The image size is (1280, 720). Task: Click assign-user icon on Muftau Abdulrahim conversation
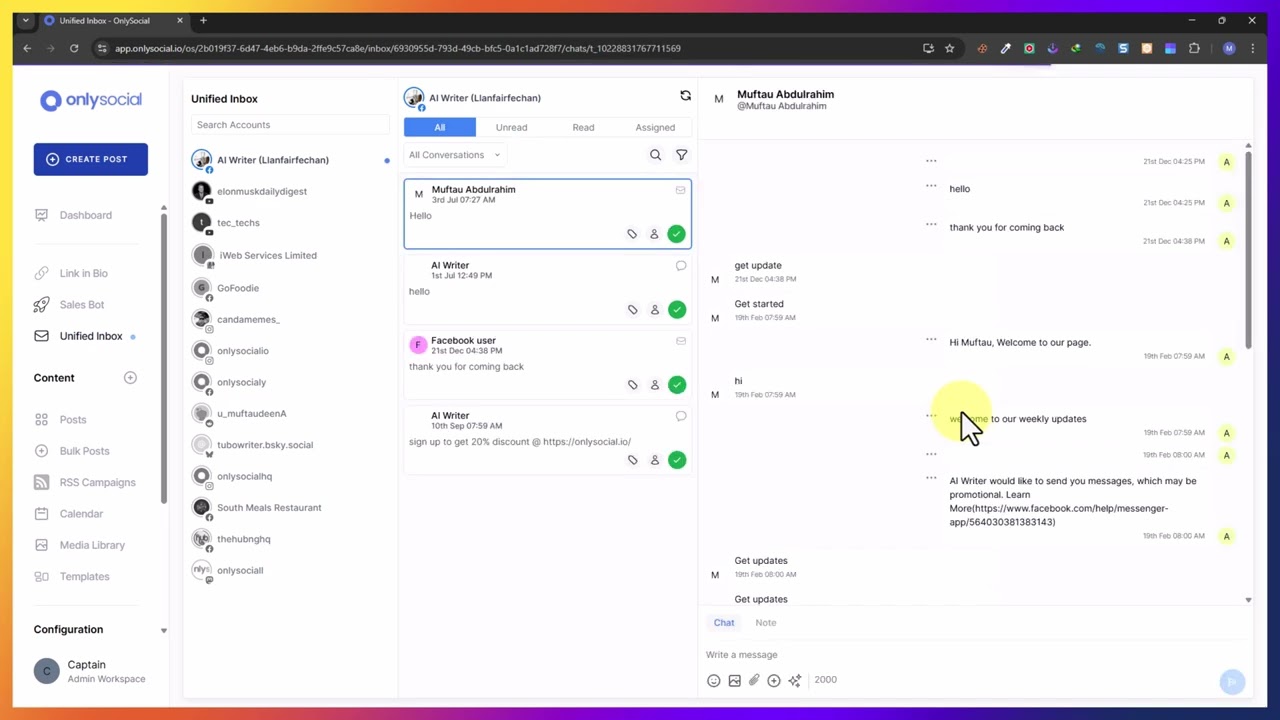654,234
